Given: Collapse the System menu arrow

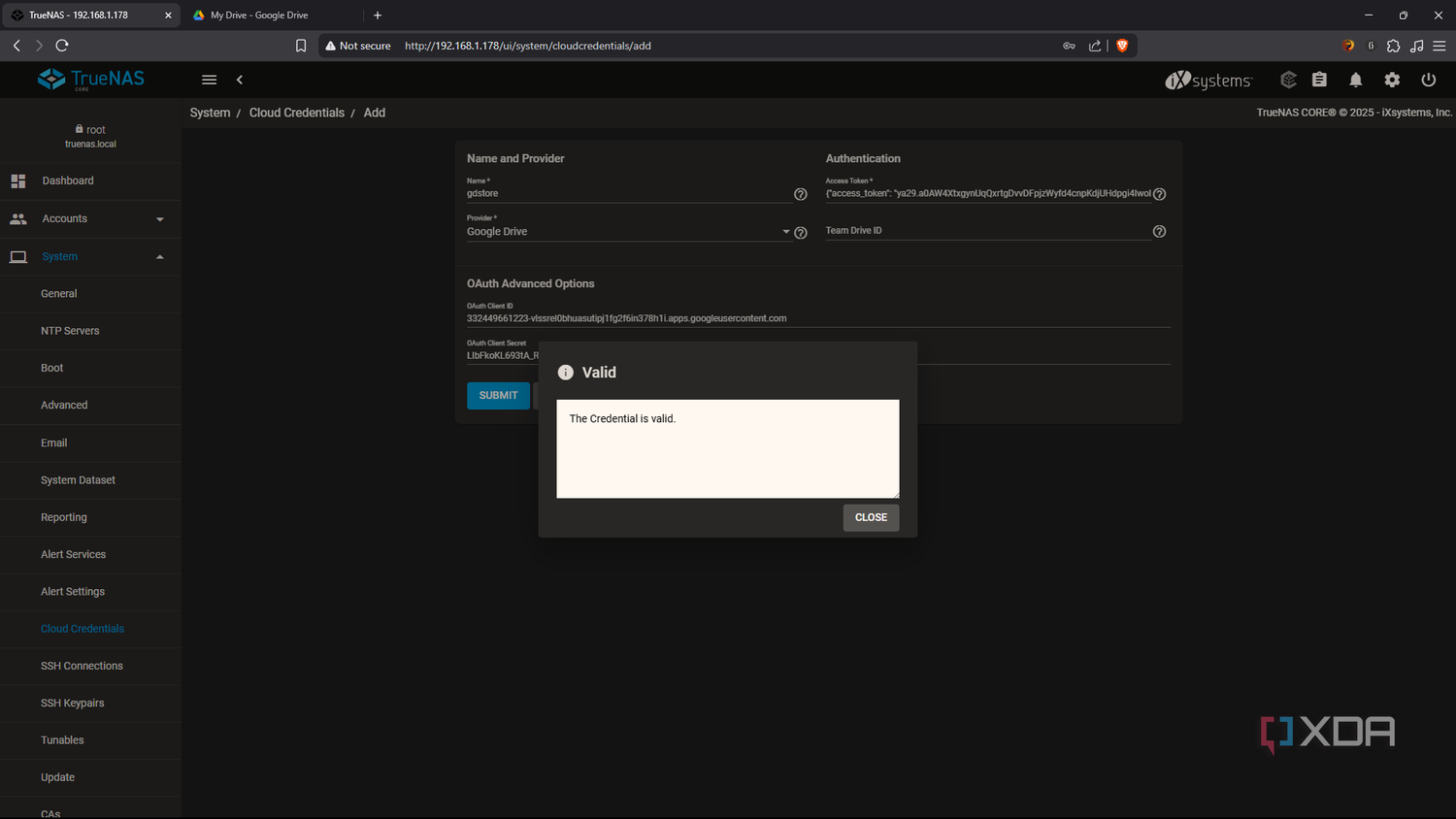Looking at the screenshot, I should click(x=160, y=257).
